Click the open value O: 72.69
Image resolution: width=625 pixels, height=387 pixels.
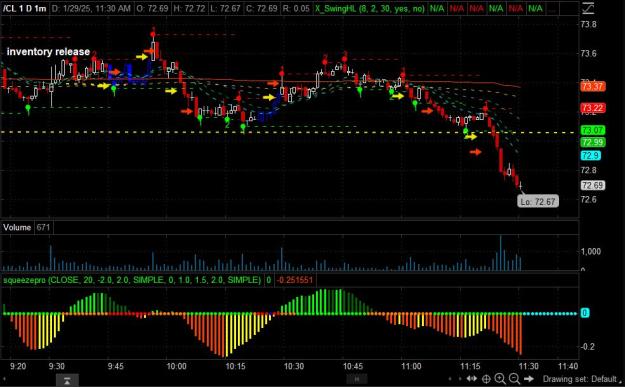tap(152, 8)
